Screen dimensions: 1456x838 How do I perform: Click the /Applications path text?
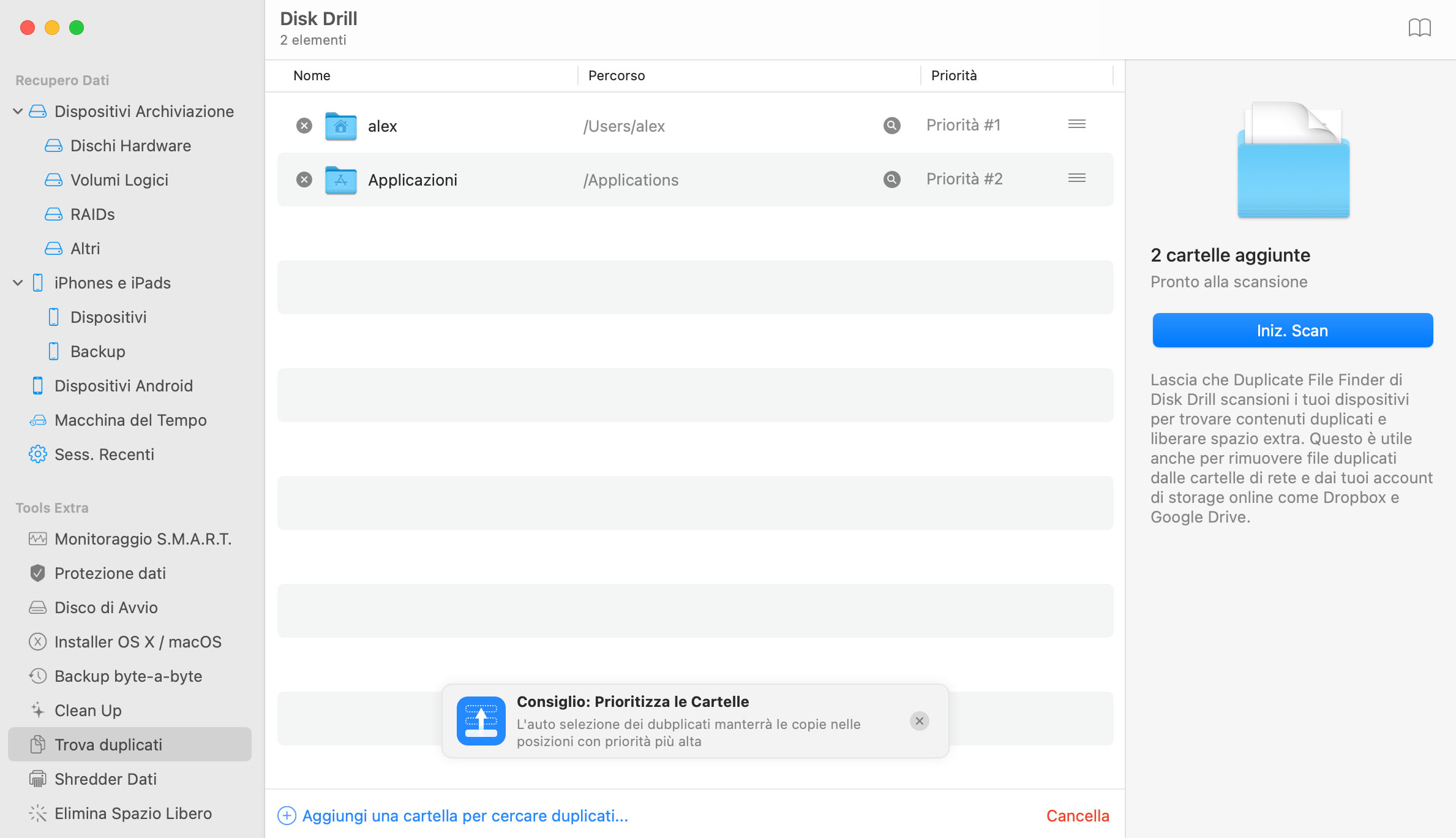631,180
